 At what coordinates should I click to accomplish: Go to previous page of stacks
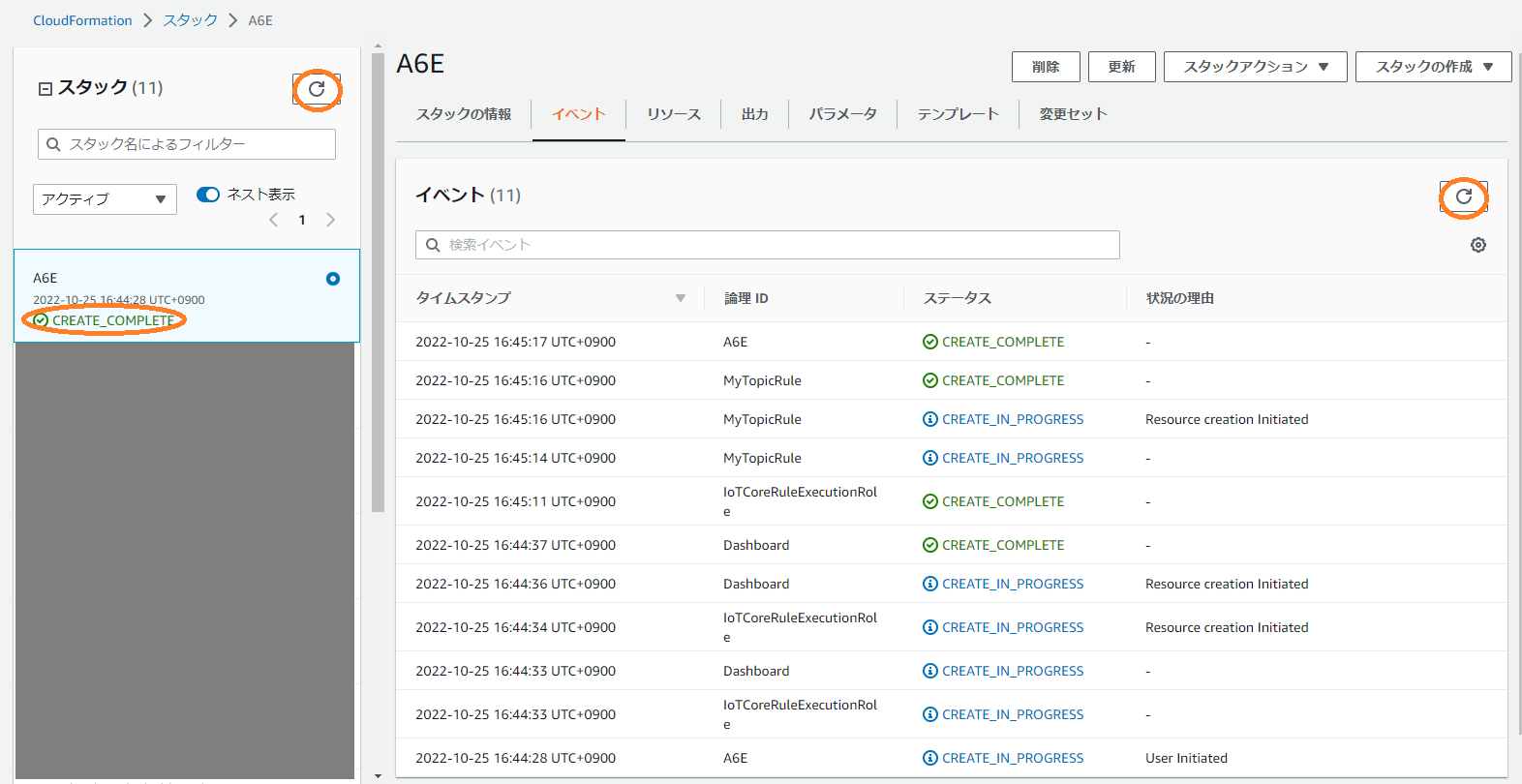[x=274, y=220]
